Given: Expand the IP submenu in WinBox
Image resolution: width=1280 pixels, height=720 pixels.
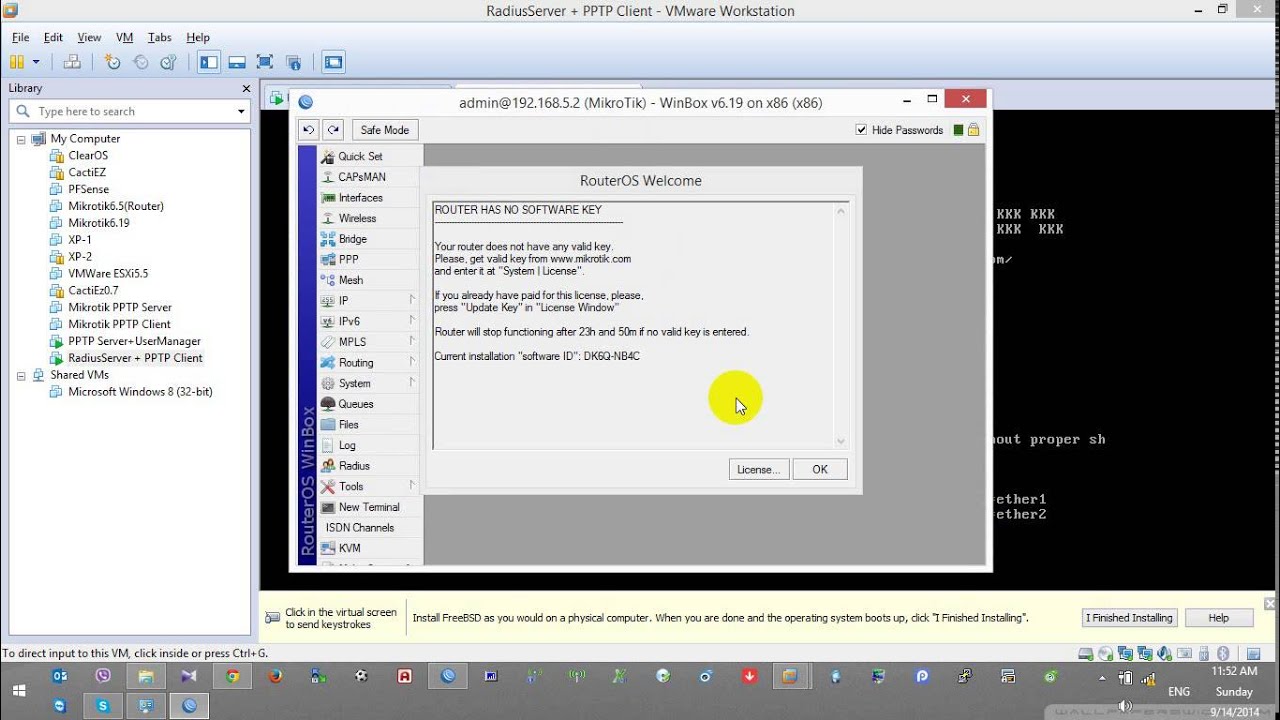Looking at the screenshot, I should [x=369, y=300].
